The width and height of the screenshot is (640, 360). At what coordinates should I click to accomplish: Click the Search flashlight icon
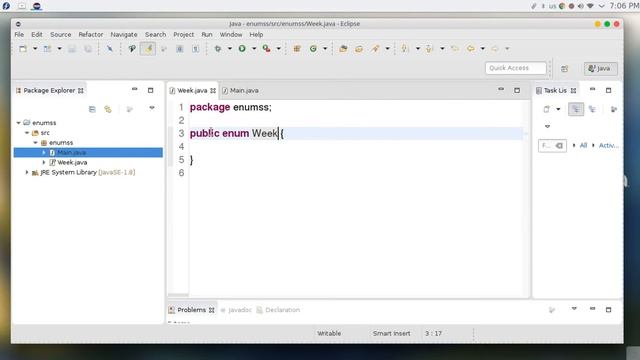coord(375,49)
